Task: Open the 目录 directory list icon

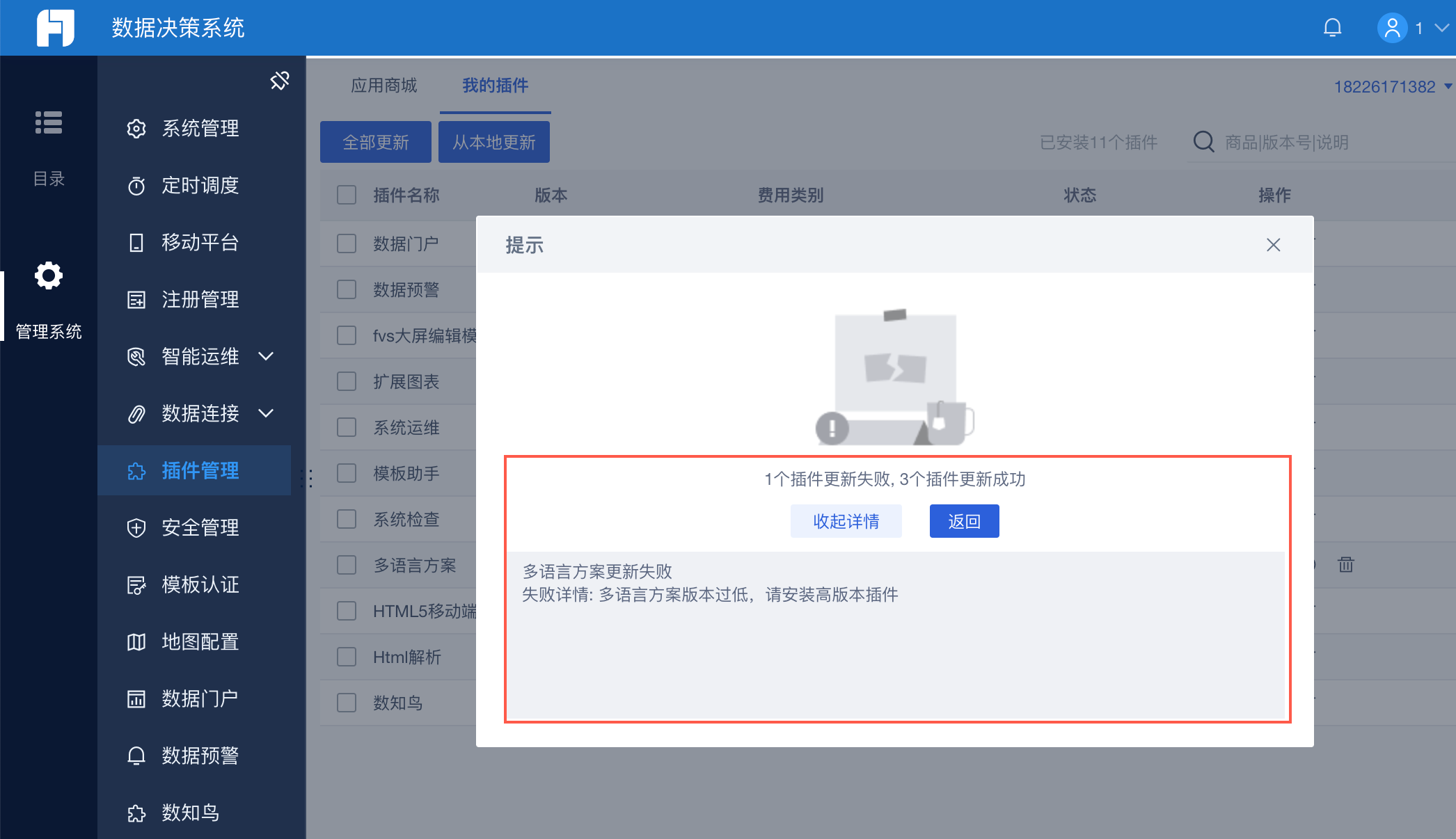Action: point(49,123)
